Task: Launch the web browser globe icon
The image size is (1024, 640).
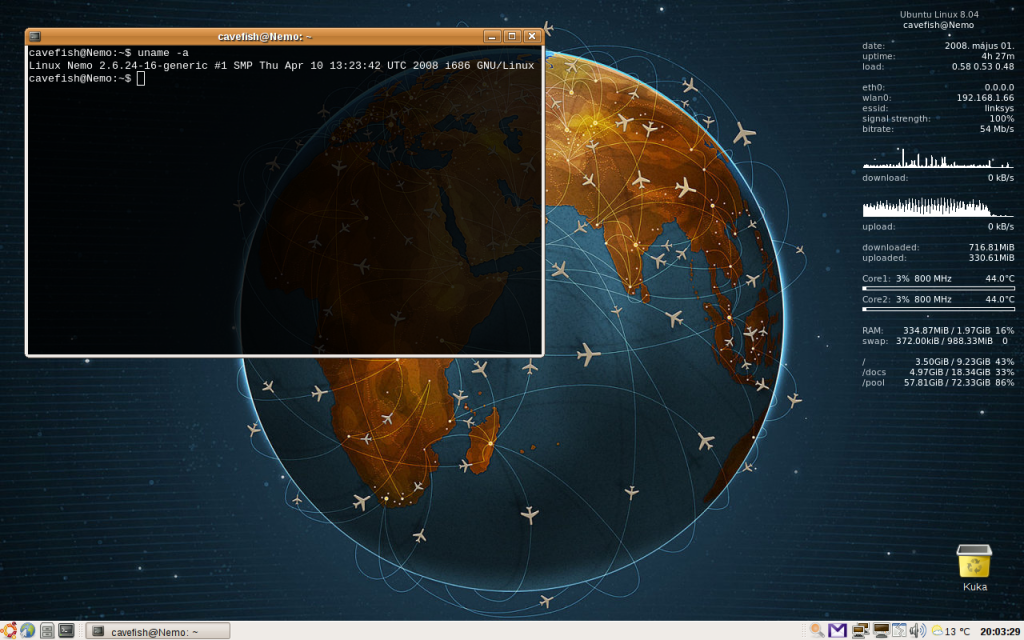Action: coord(27,630)
